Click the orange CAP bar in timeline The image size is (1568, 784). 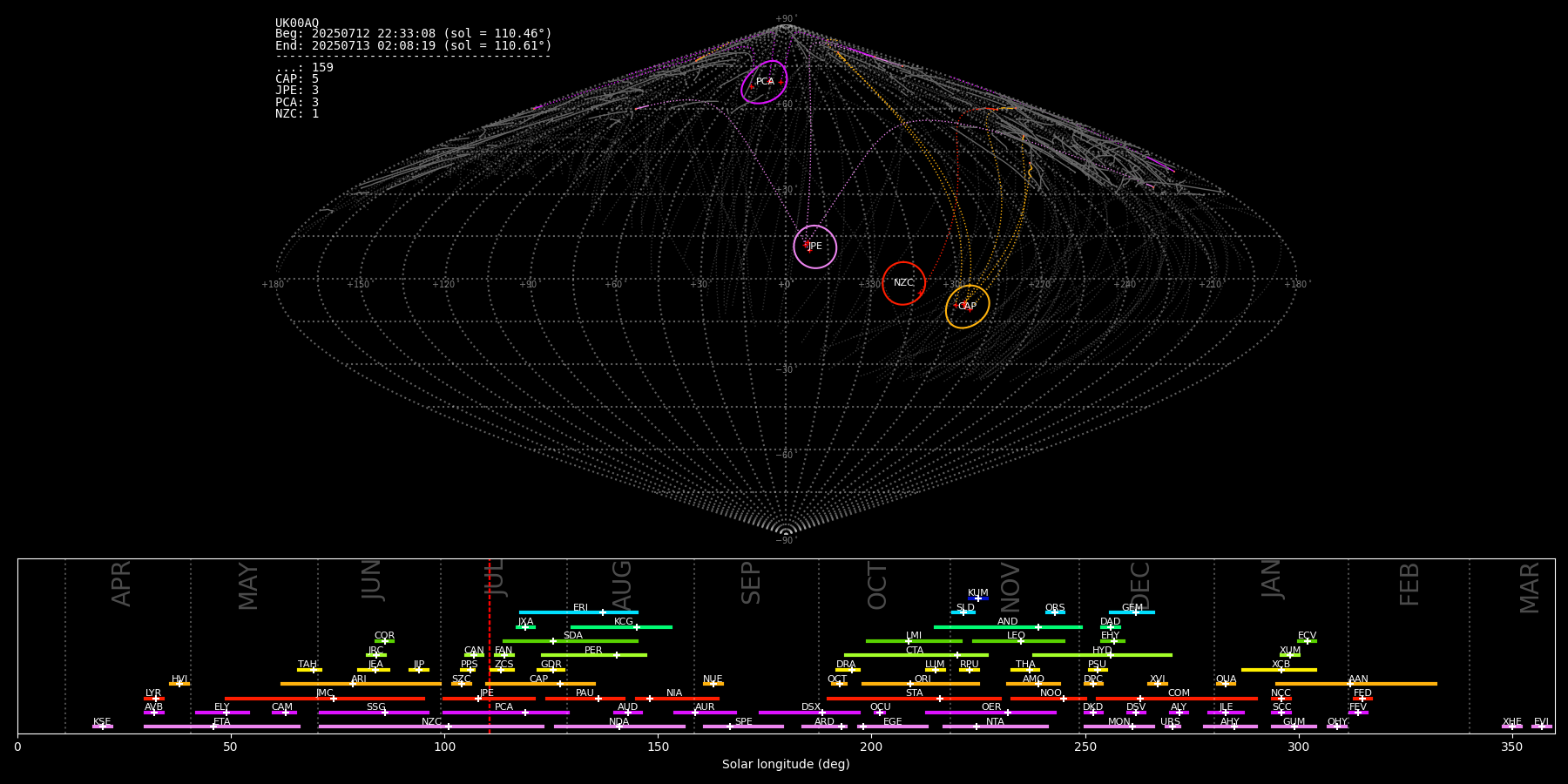coord(540,684)
